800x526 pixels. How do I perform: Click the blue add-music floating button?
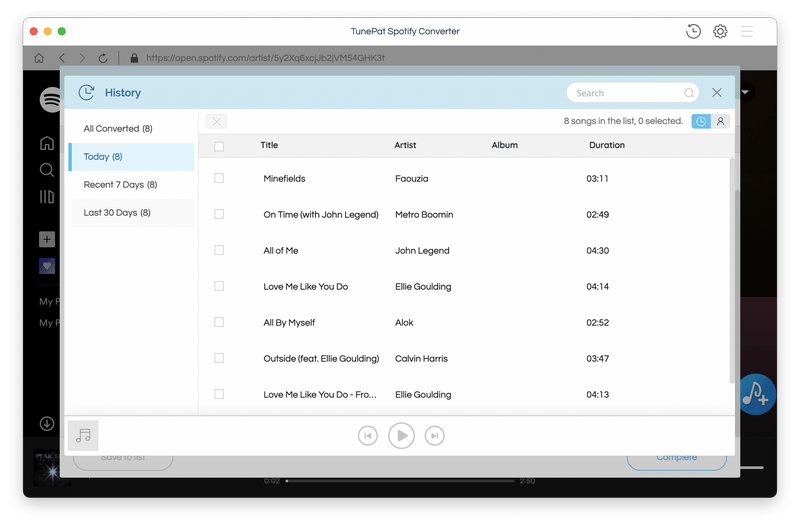pyautogui.click(x=757, y=394)
